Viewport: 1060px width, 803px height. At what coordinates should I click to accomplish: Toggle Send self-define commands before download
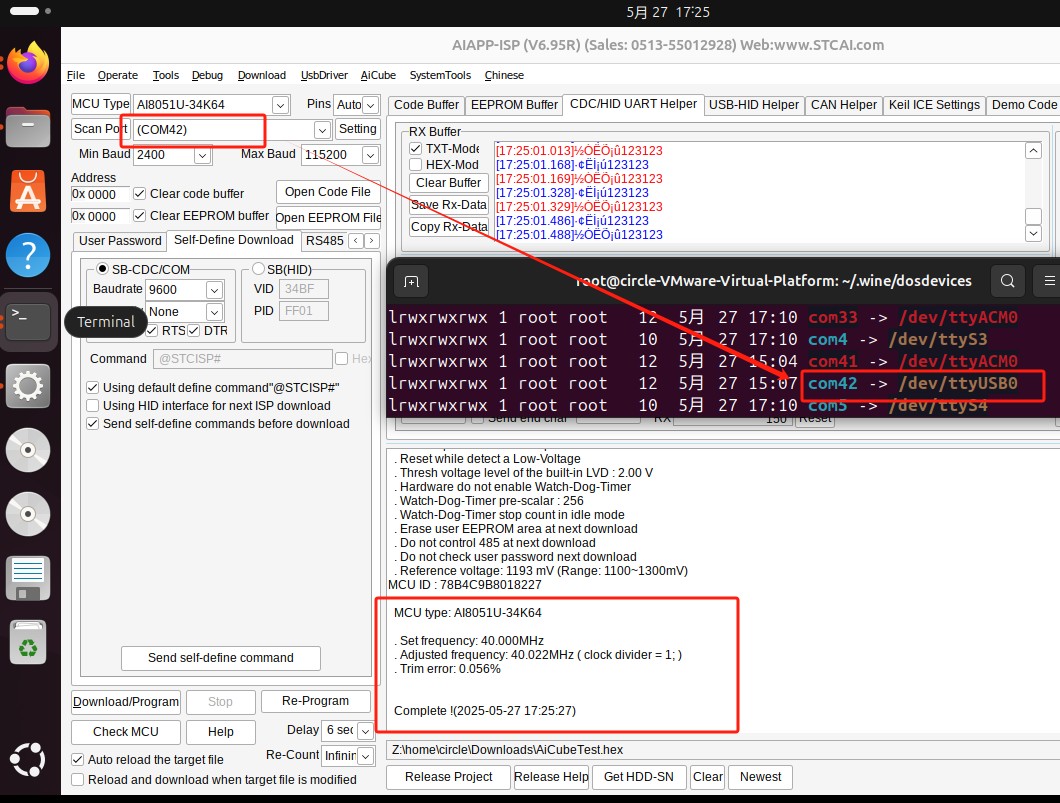click(93, 424)
